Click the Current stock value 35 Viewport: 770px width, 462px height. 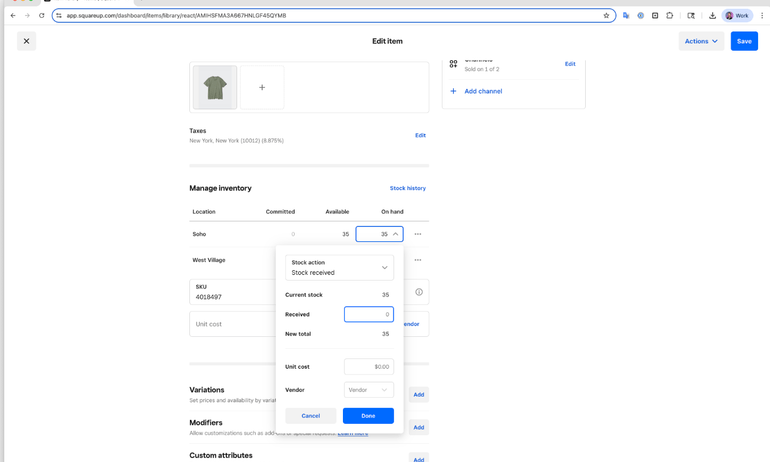385,295
